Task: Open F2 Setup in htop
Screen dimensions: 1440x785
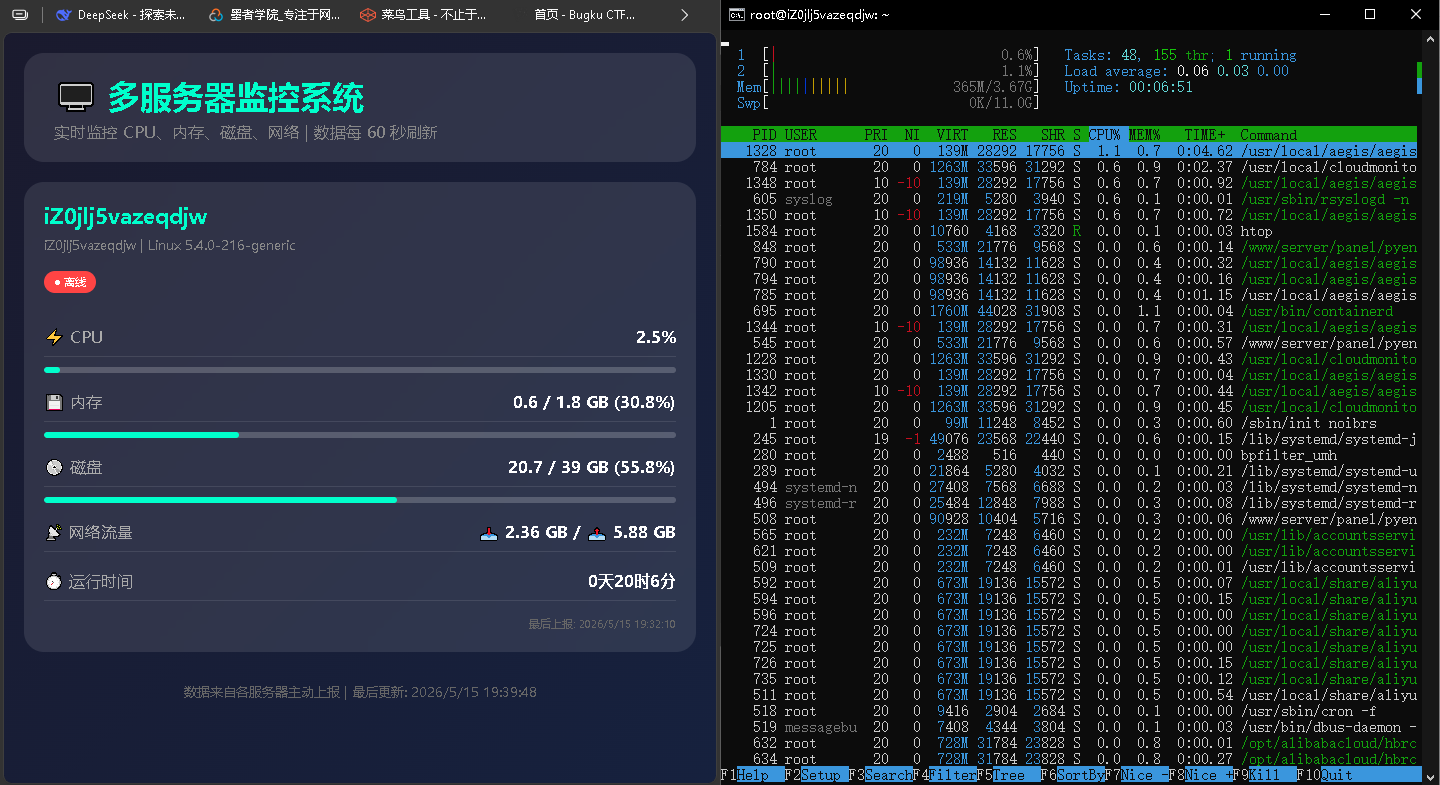Action: pyautogui.click(x=813, y=775)
